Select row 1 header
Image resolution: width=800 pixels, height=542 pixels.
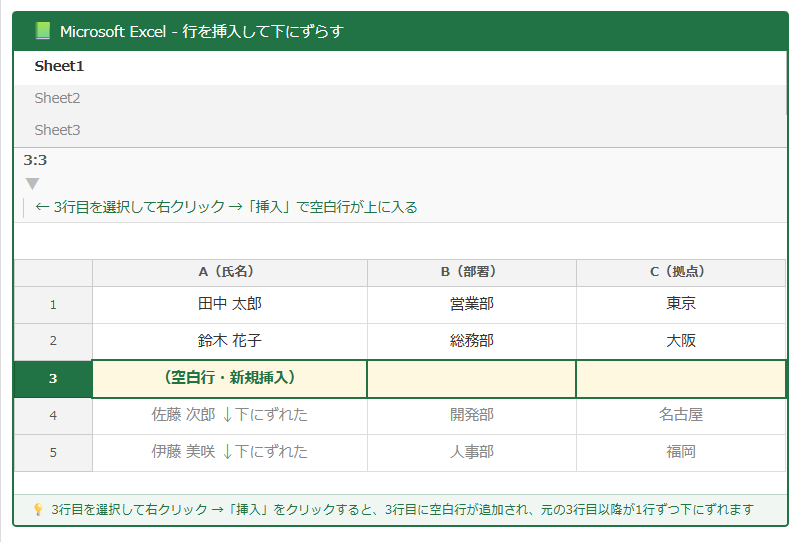pos(53,305)
